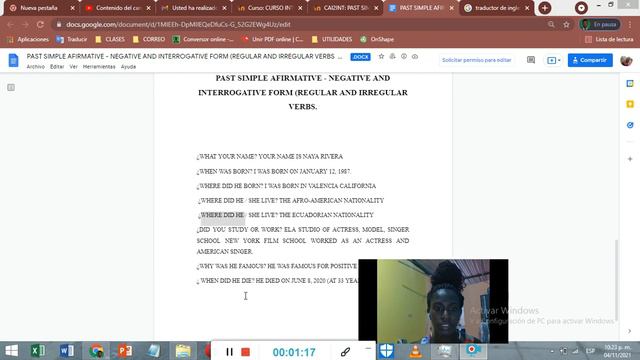Open the CLASES bookmark folder

pyautogui.click(x=110, y=39)
